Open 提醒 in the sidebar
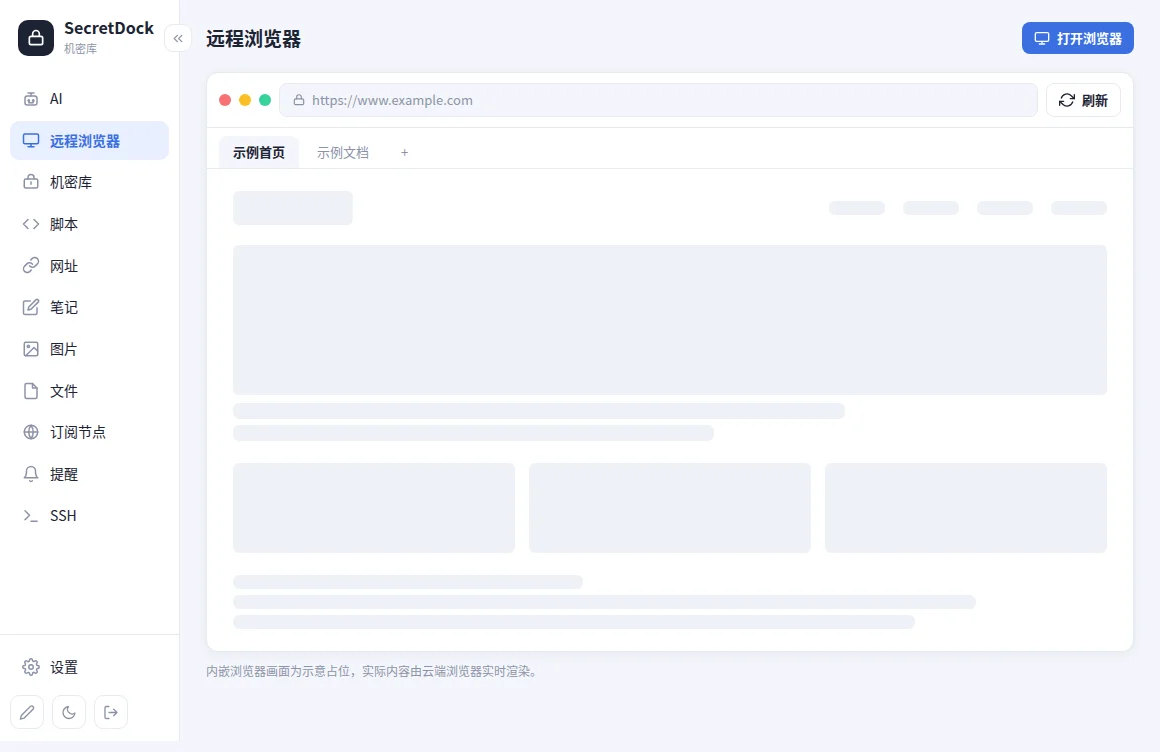The width and height of the screenshot is (1160, 752). (x=90, y=474)
